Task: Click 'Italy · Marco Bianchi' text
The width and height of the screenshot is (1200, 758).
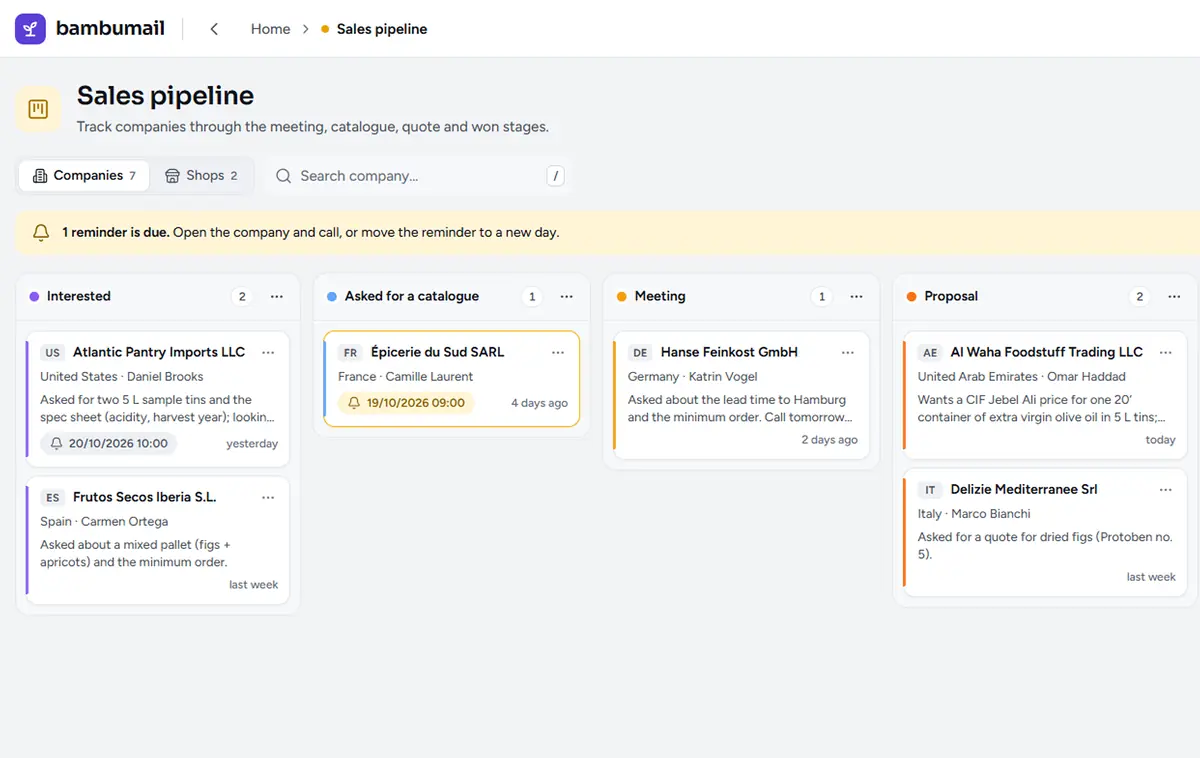Action: tap(974, 513)
